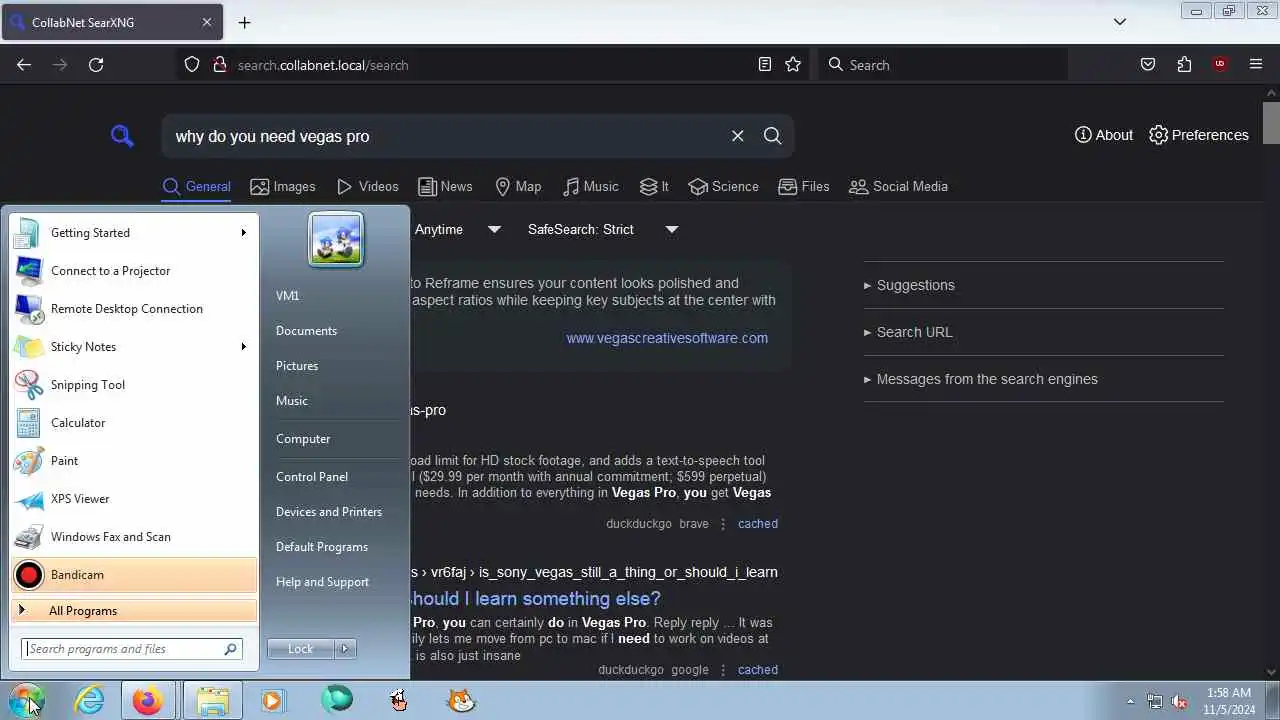Expand the Search URL section
The height and width of the screenshot is (720, 1280).
coord(908,332)
